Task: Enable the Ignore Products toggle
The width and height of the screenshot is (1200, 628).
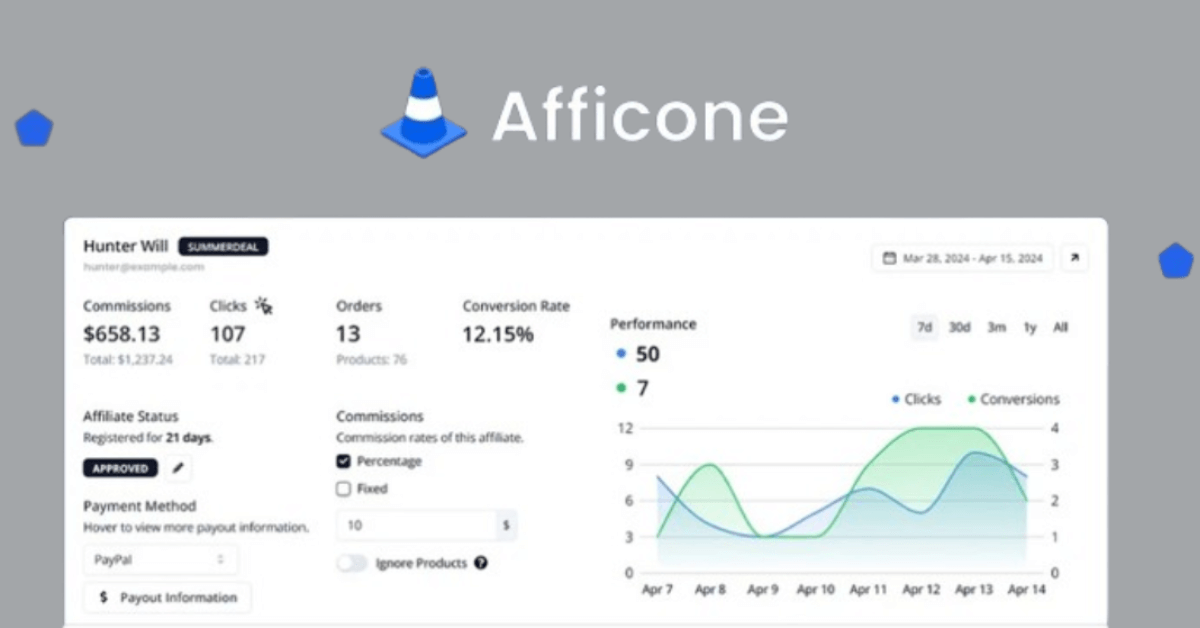Action: 352,563
